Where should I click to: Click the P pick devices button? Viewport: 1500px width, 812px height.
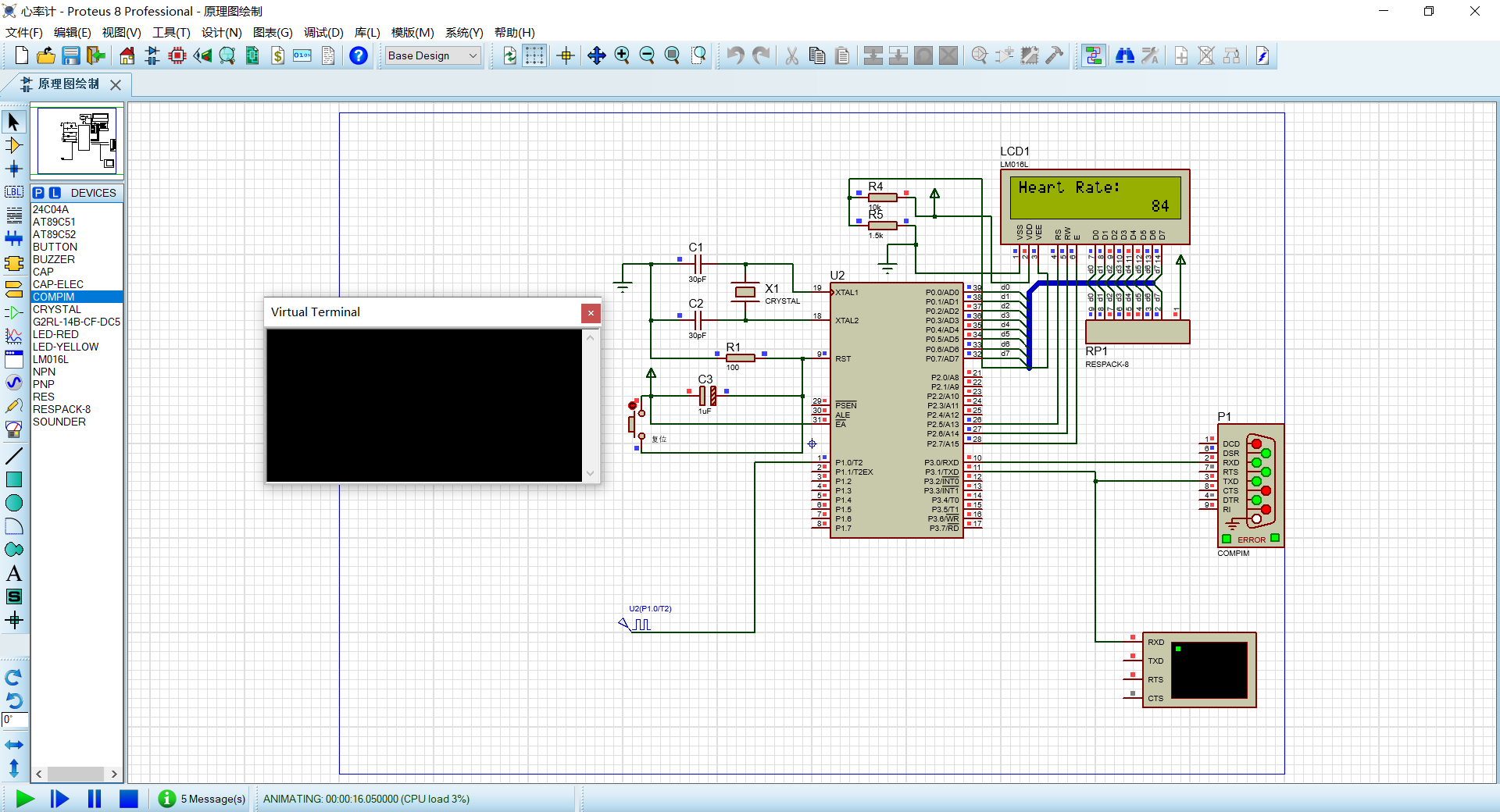tap(39, 193)
